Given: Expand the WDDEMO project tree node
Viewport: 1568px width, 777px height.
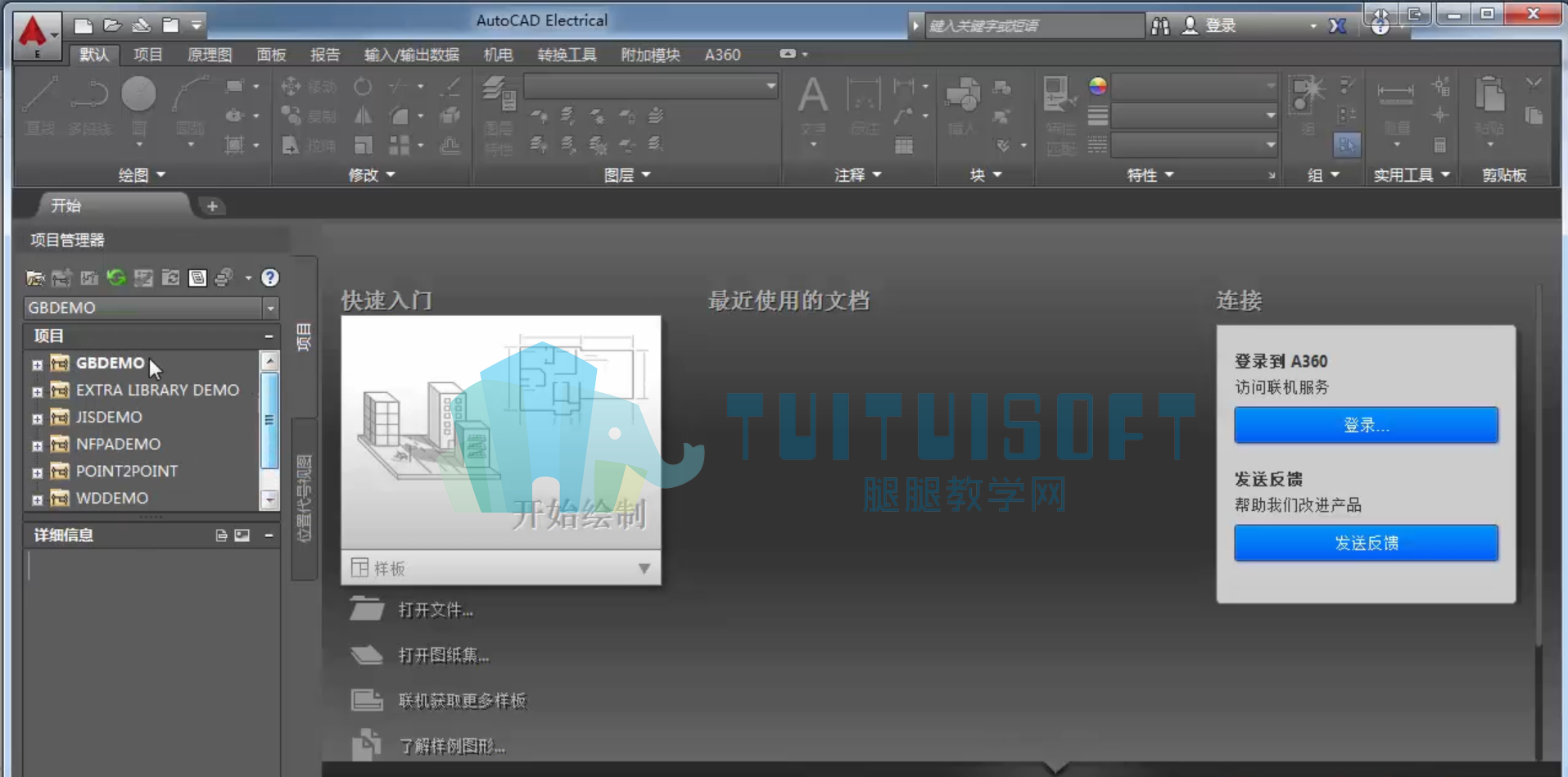Looking at the screenshot, I should click(x=37, y=500).
